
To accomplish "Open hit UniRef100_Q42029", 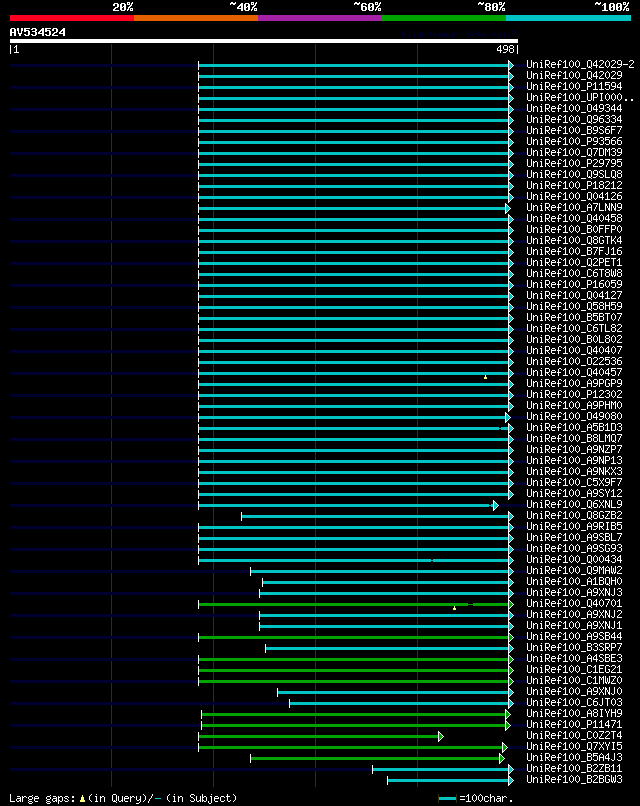I will pyautogui.click(x=574, y=75).
